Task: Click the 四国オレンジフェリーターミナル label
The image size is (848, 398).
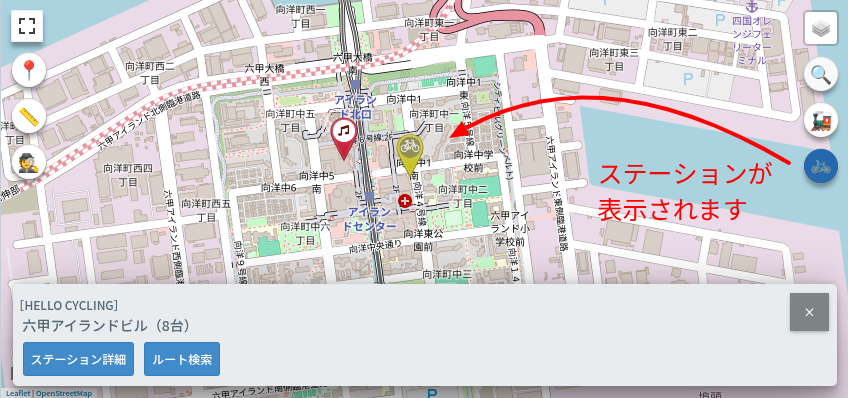Action: (751, 41)
